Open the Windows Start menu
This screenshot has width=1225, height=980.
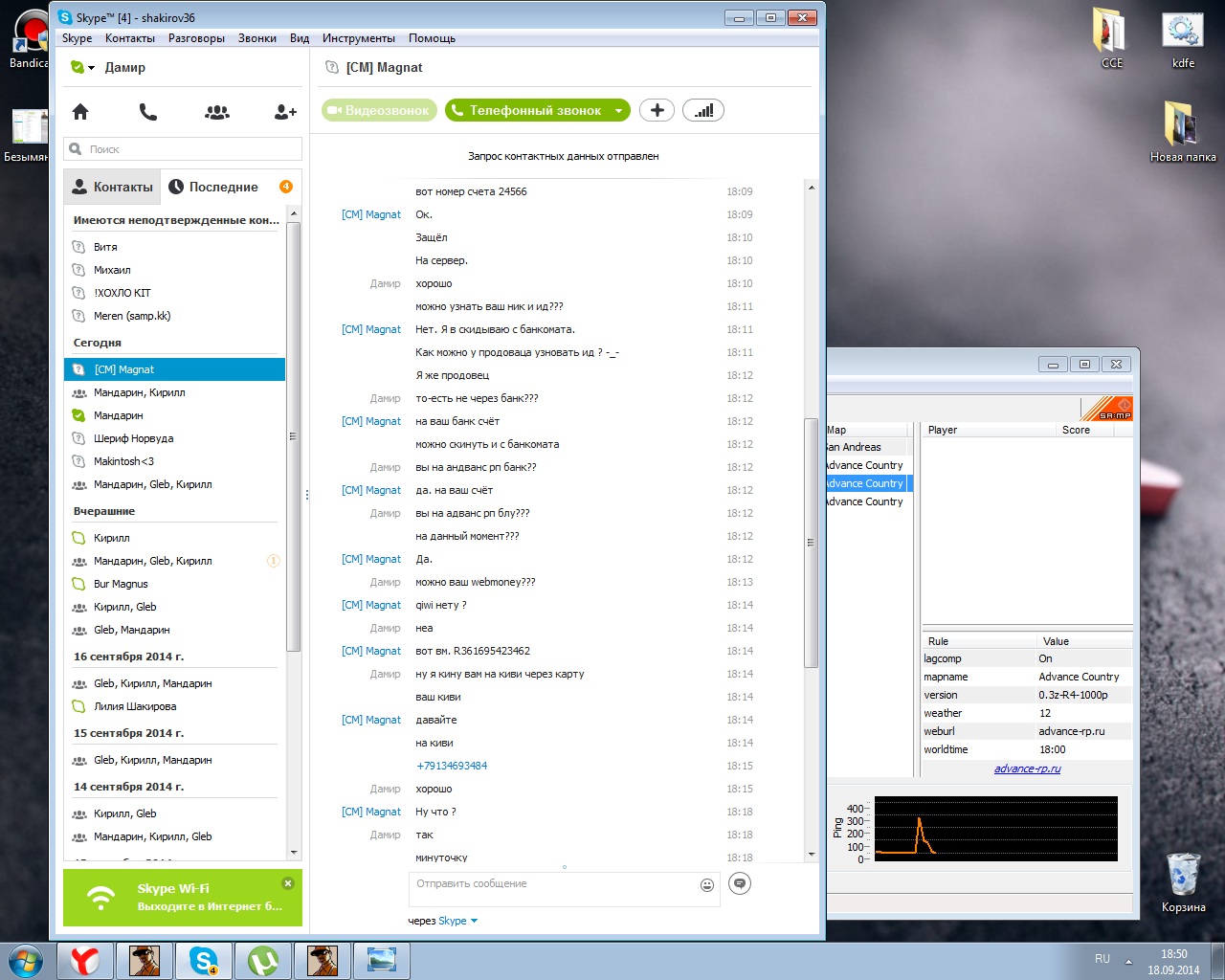pyautogui.click(x=26, y=960)
